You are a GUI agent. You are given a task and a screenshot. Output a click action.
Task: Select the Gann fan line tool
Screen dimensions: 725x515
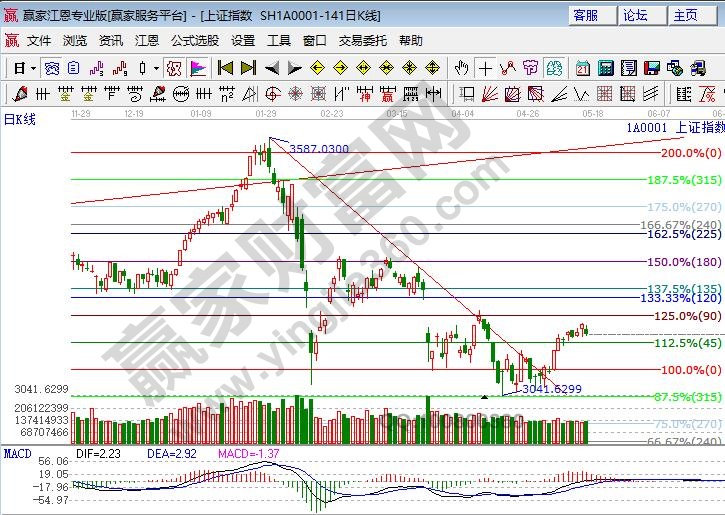[x=491, y=94]
